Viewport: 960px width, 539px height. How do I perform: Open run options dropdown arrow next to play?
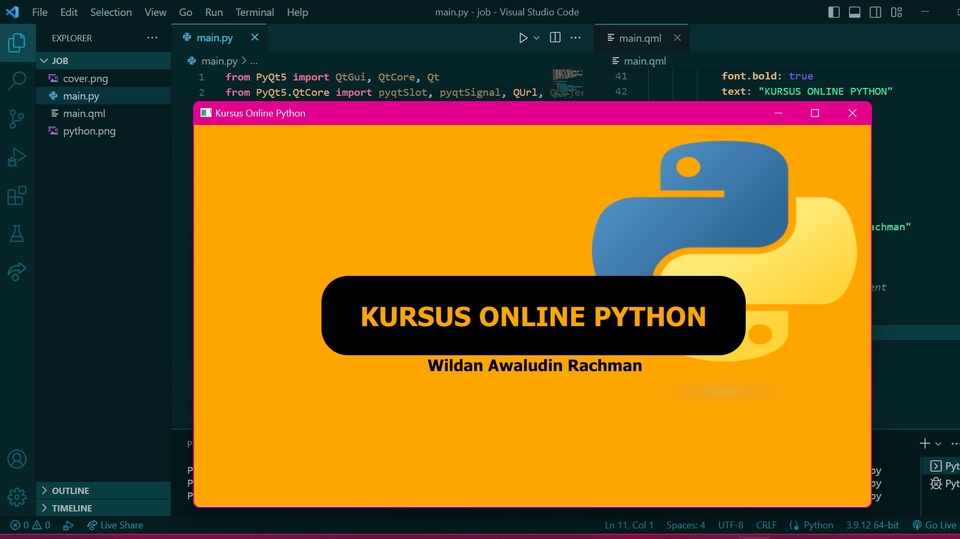[x=536, y=38]
